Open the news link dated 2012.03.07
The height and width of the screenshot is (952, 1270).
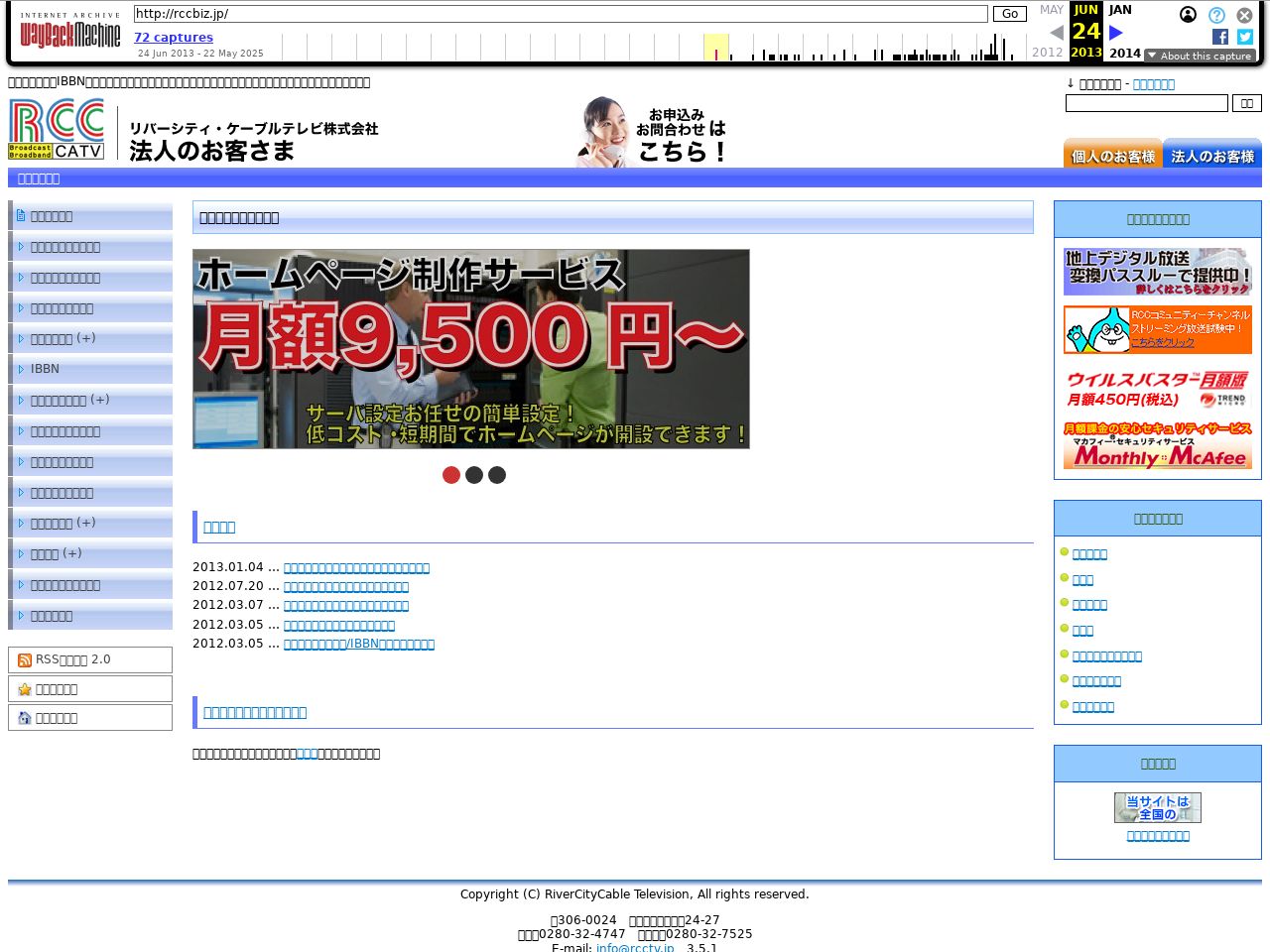(x=346, y=605)
